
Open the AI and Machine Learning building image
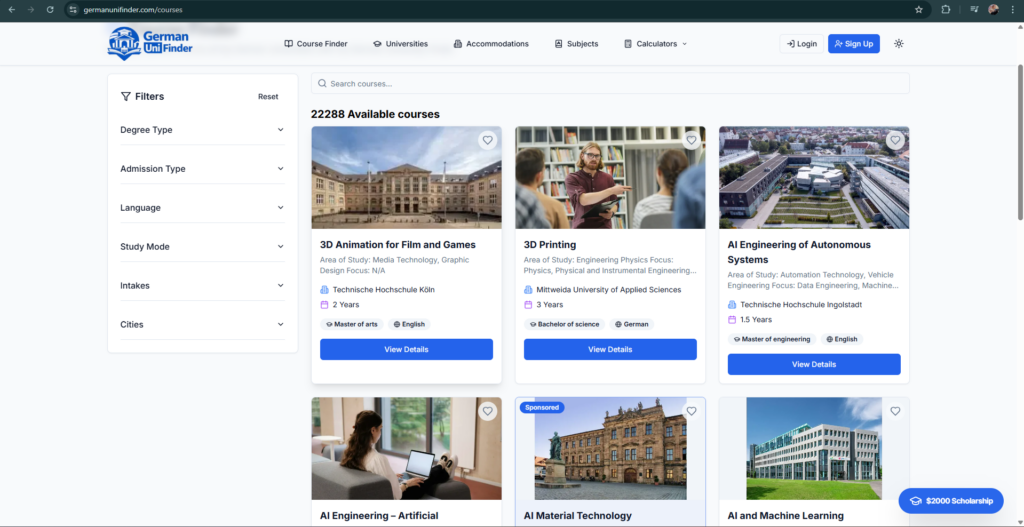click(x=814, y=449)
